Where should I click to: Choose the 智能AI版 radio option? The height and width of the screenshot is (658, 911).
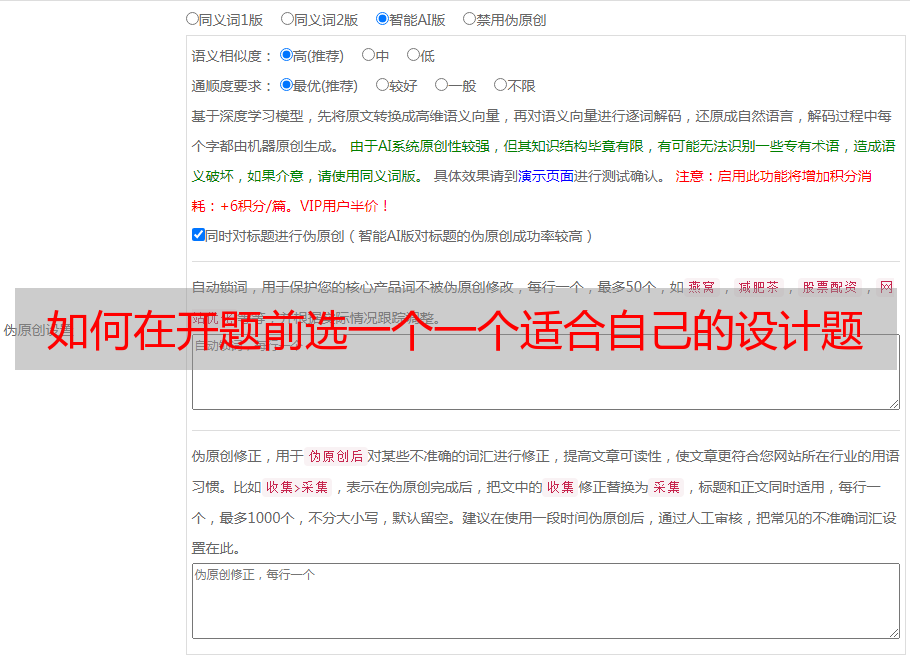382,19
